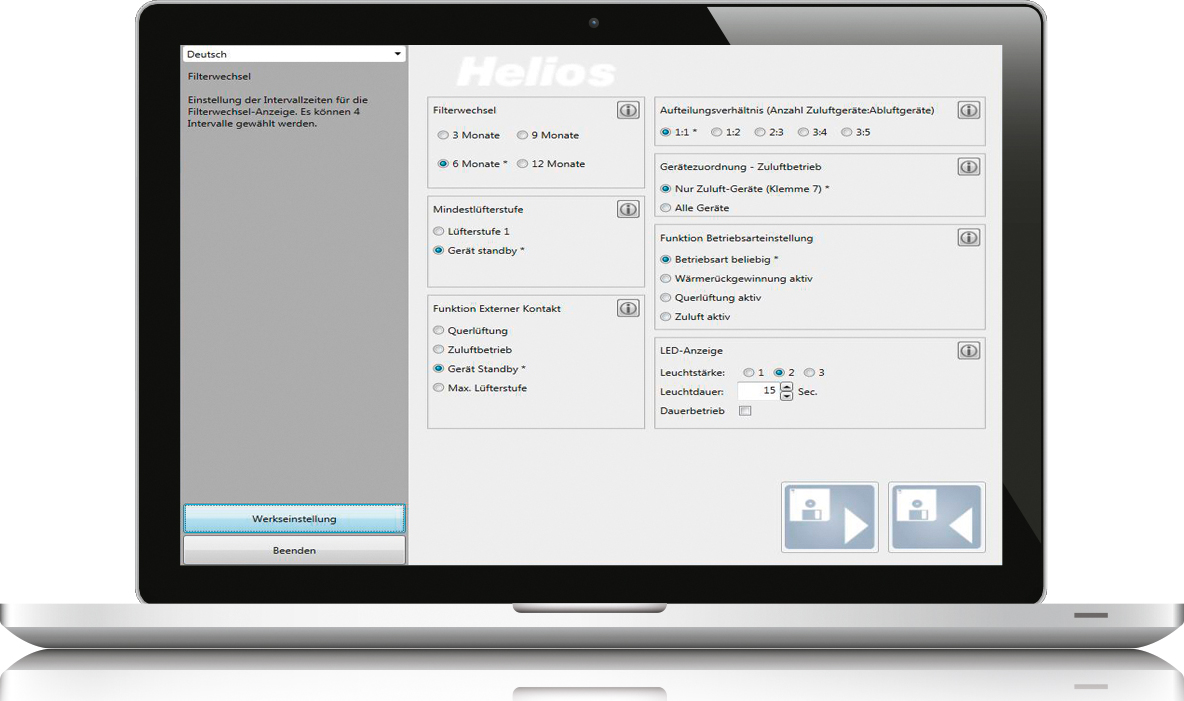Select 12 Monate filter interval
1184x701 pixels.
pyautogui.click(x=522, y=163)
